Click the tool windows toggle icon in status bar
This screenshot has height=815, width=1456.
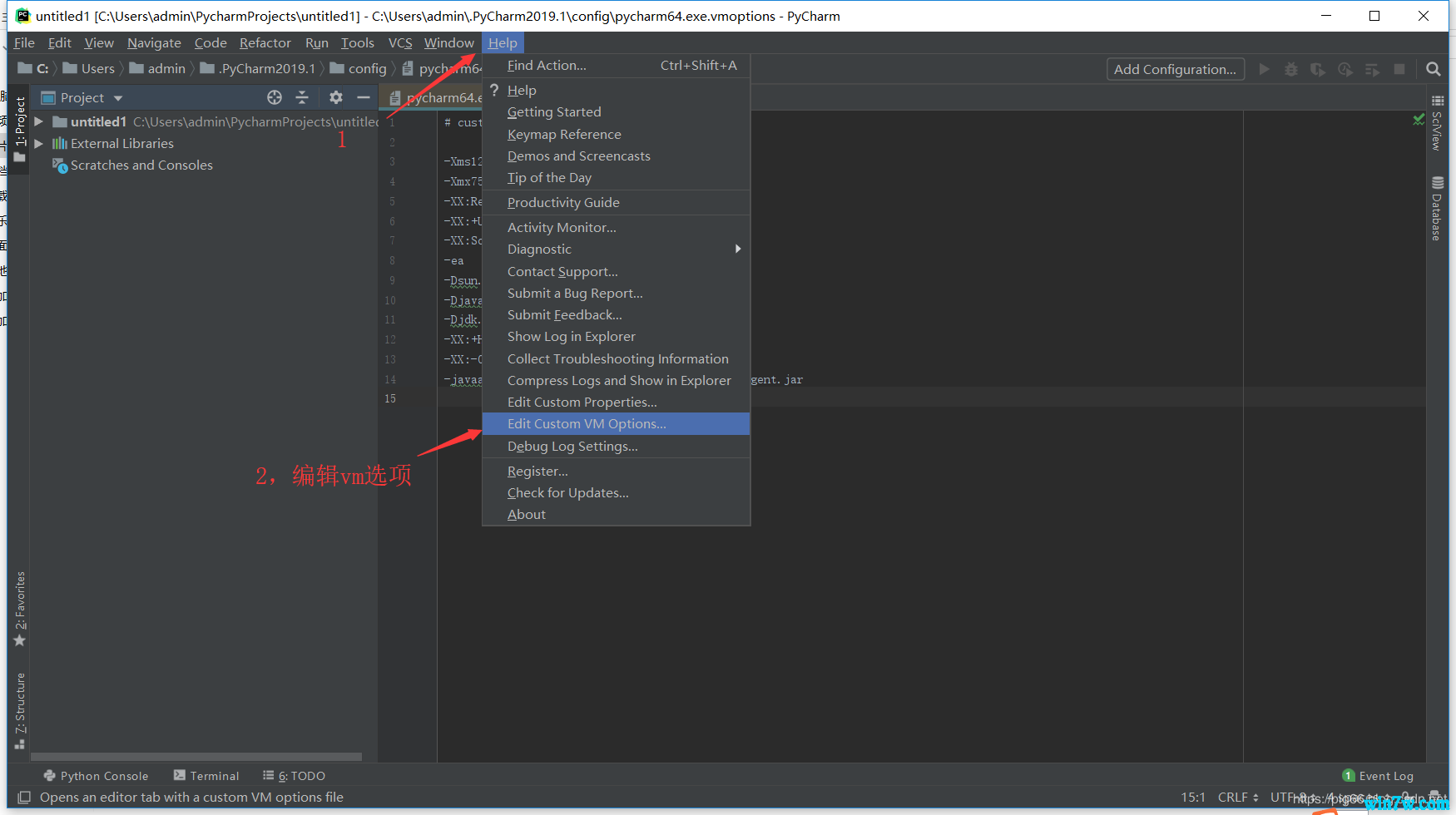pyautogui.click(x=24, y=798)
